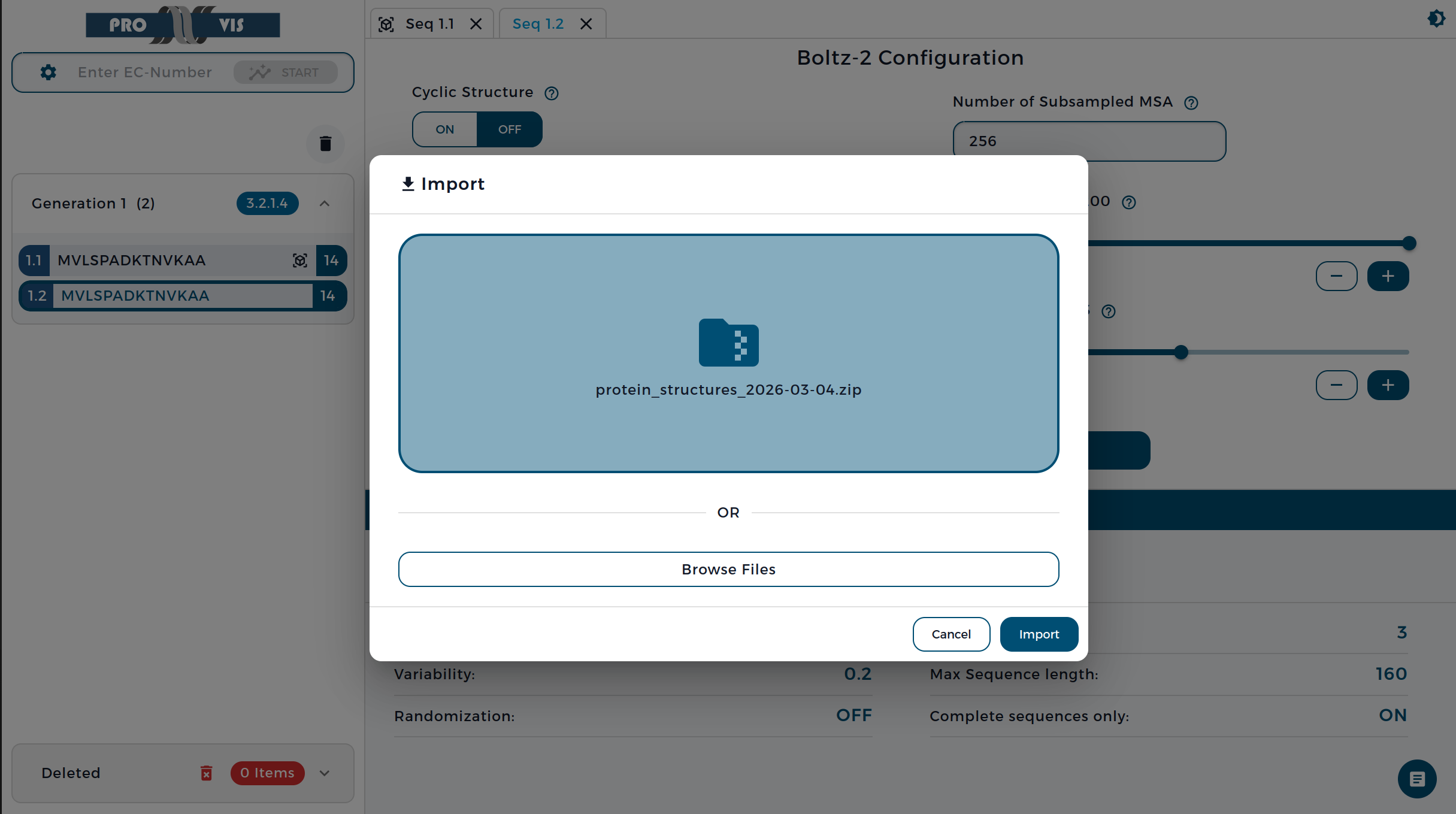
Task: Turn Cyclic Structure ON
Action: click(444, 129)
